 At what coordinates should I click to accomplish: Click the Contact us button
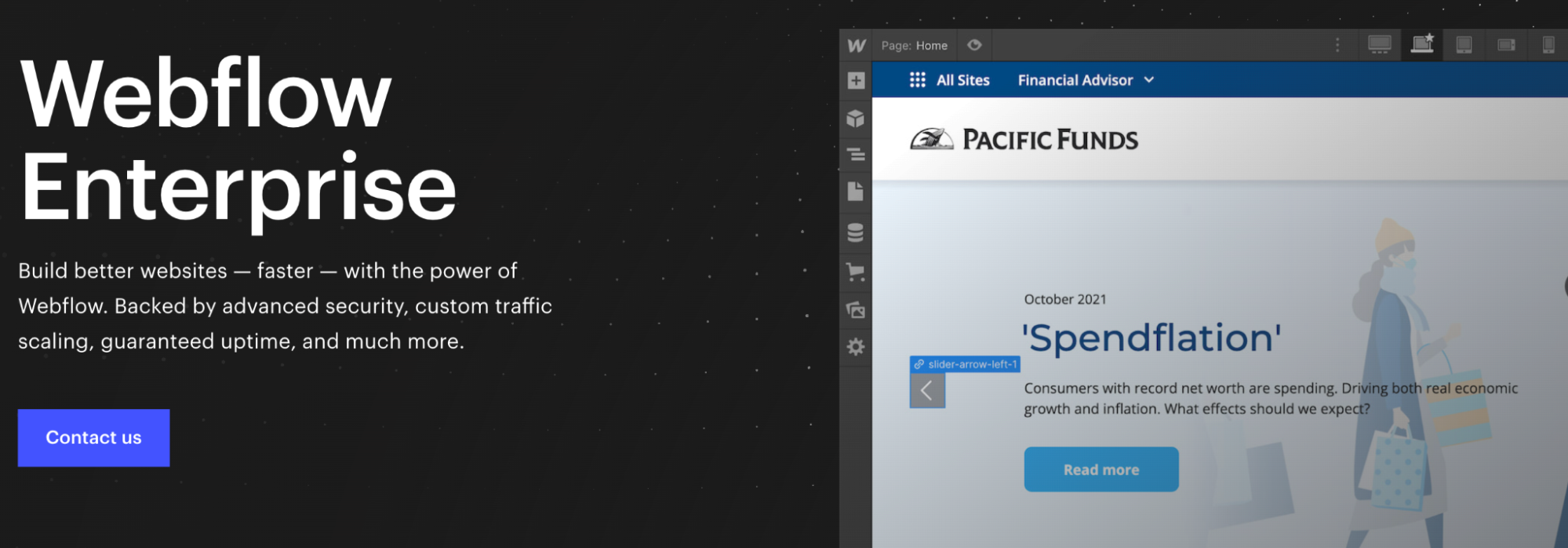tap(94, 438)
